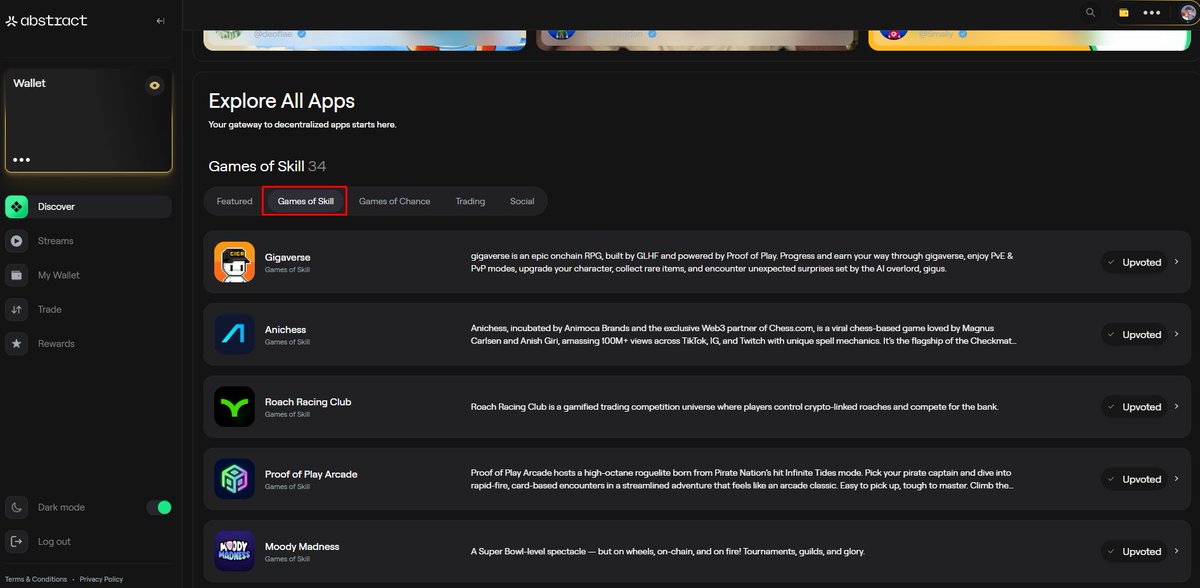This screenshot has width=1200, height=588.
Task: Click the wallet icon in top bar
Action: (x=1124, y=13)
